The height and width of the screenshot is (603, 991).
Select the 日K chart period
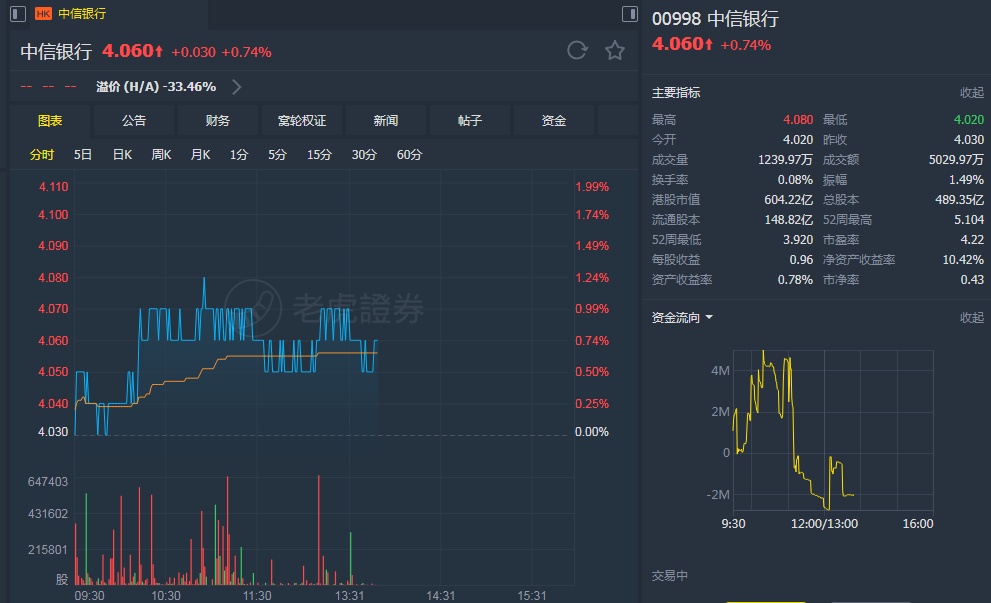point(123,155)
